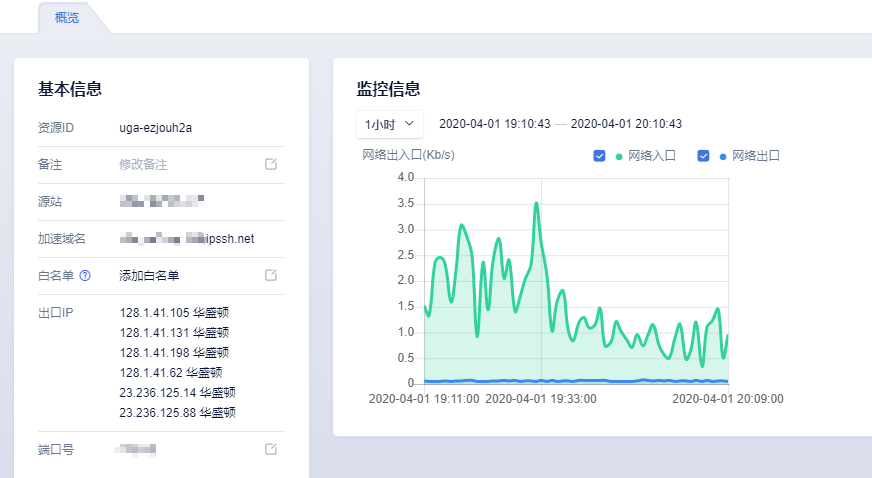The width and height of the screenshot is (872, 478).
Task: Toggle the 网络入口 legend label
Action: click(652, 156)
